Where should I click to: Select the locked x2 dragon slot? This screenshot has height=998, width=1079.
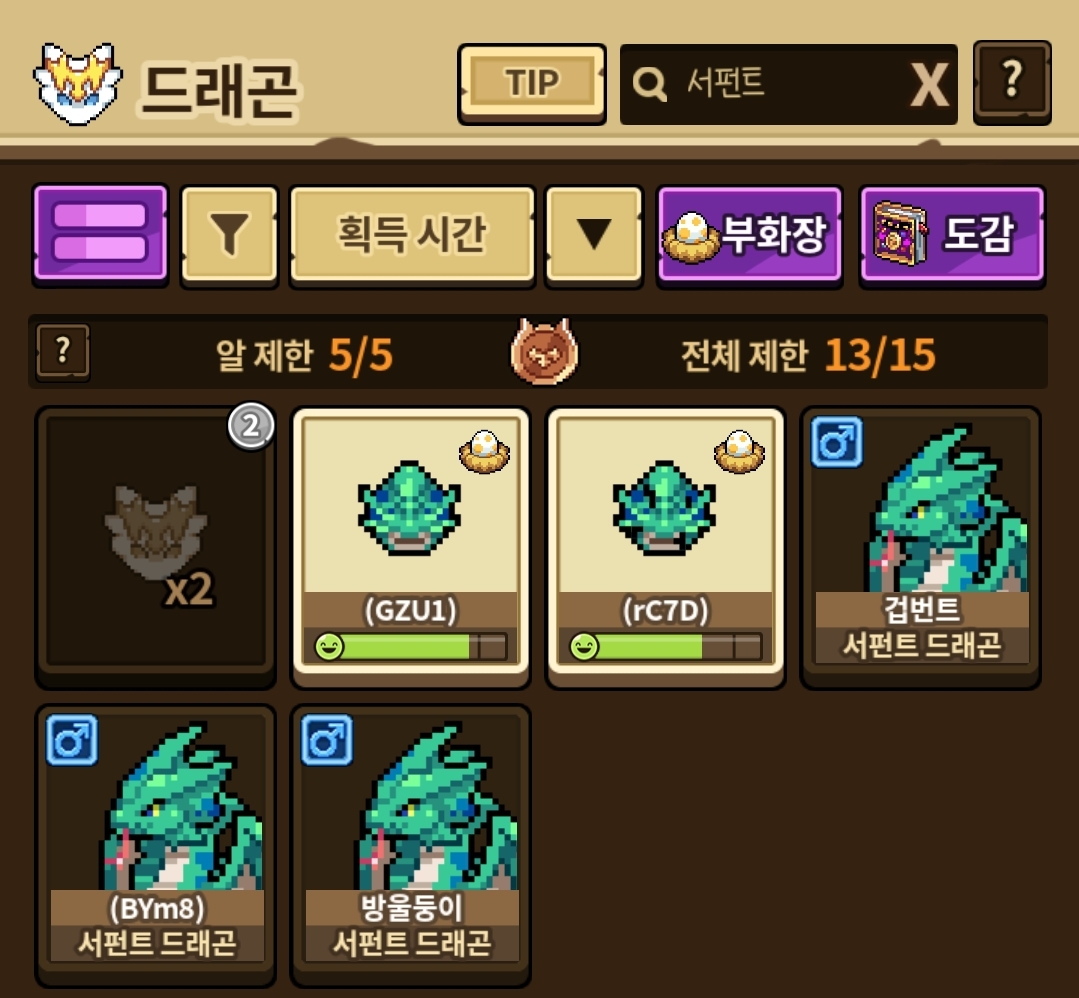tap(156, 547)
